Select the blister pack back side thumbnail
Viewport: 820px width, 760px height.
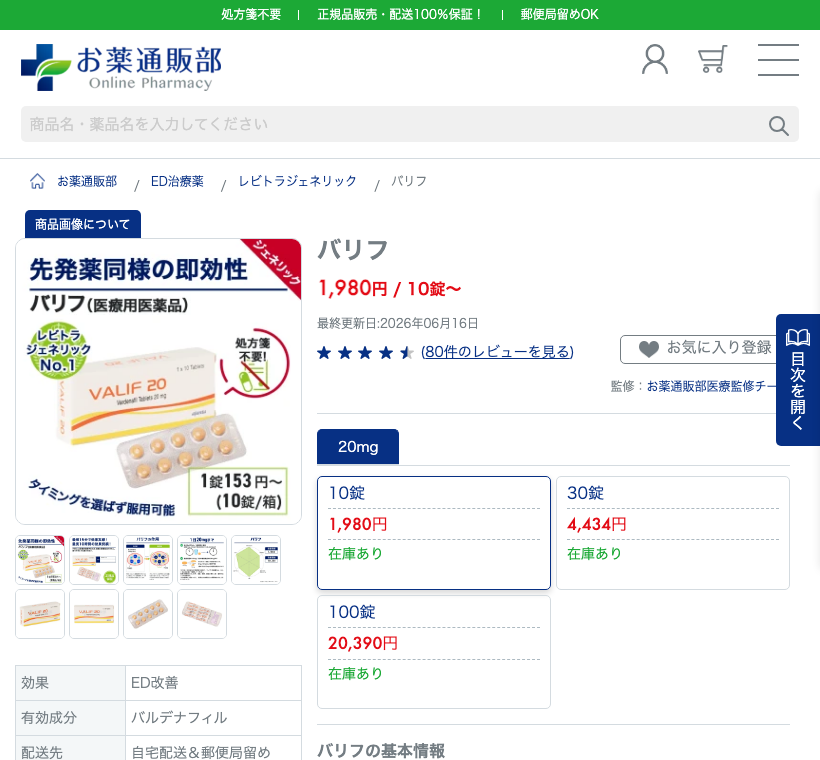pos(202,614)
